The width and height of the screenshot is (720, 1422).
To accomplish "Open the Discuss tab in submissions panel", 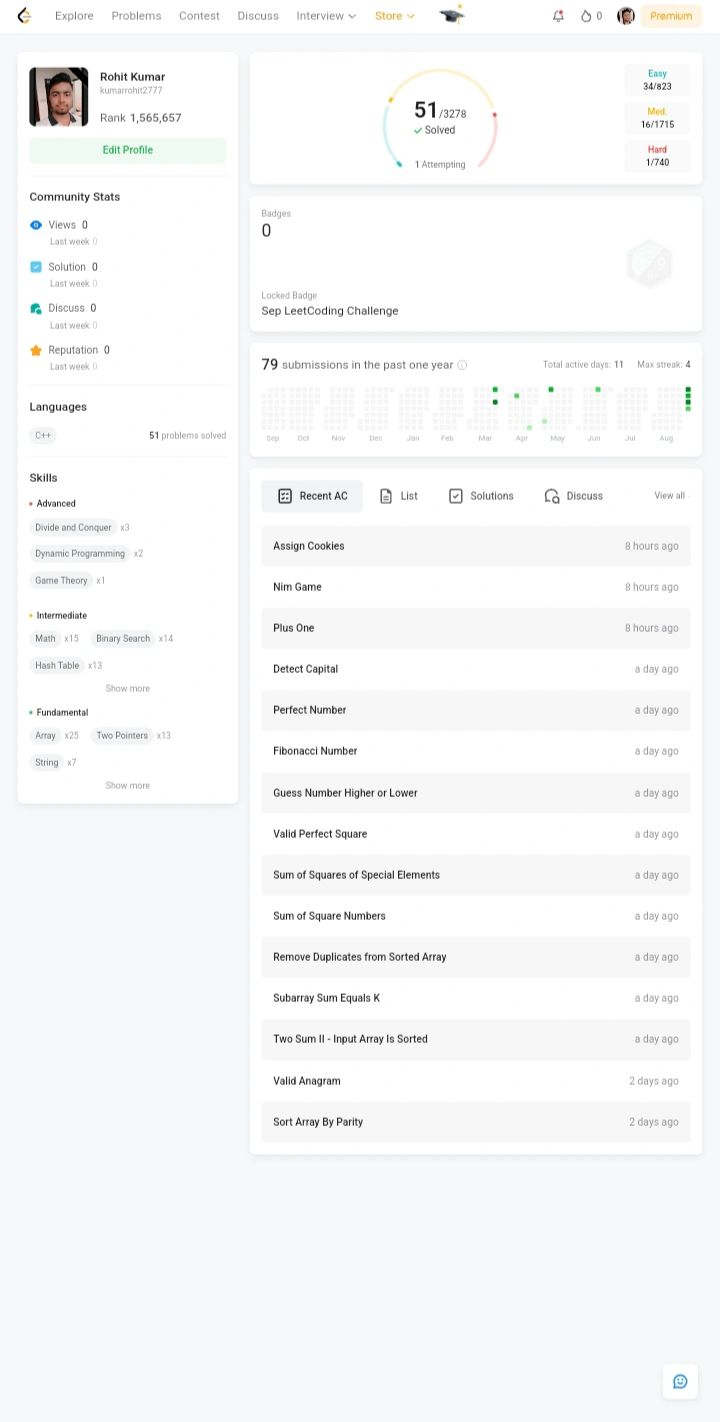I will (x=574, y=496).
